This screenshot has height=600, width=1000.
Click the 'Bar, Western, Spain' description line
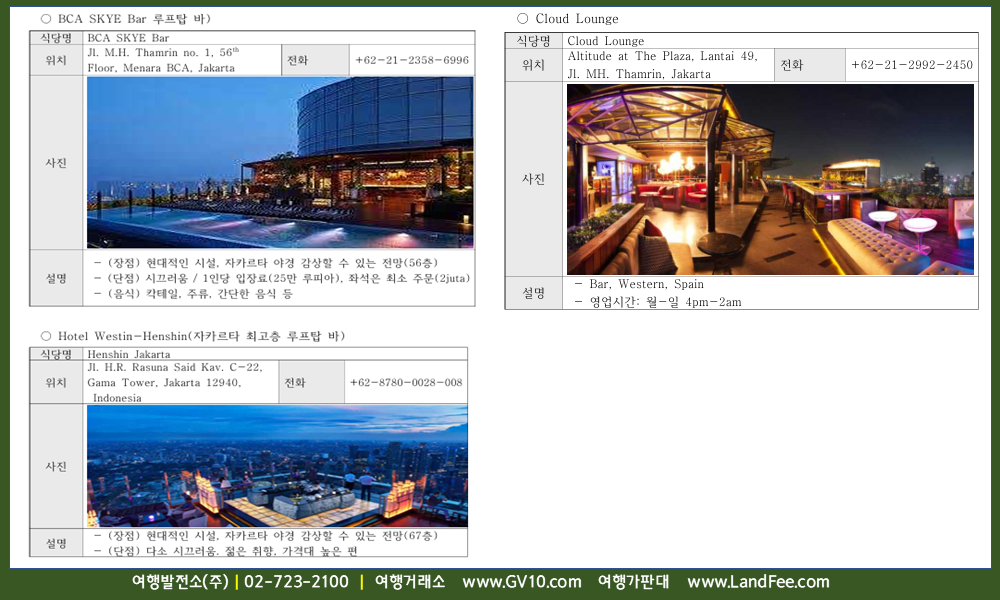639,284
